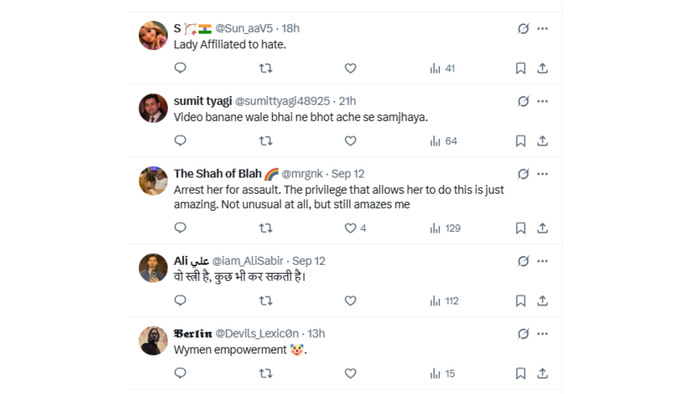Image resolution: width=700 pixels, height=394 pixels.
Task: Like The Shah of Blah's tweet
Action: click(350, 228)
